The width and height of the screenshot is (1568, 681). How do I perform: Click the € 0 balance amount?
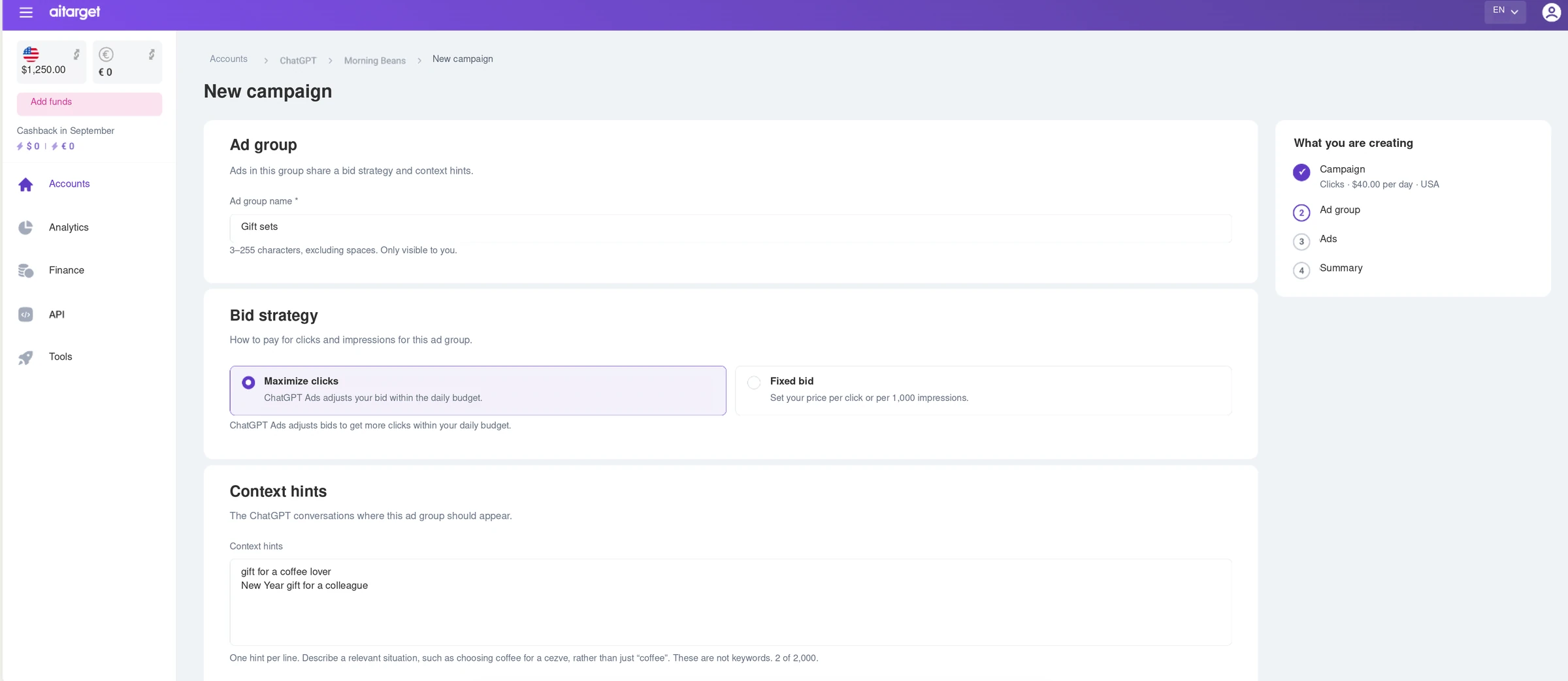coord(105,72)
